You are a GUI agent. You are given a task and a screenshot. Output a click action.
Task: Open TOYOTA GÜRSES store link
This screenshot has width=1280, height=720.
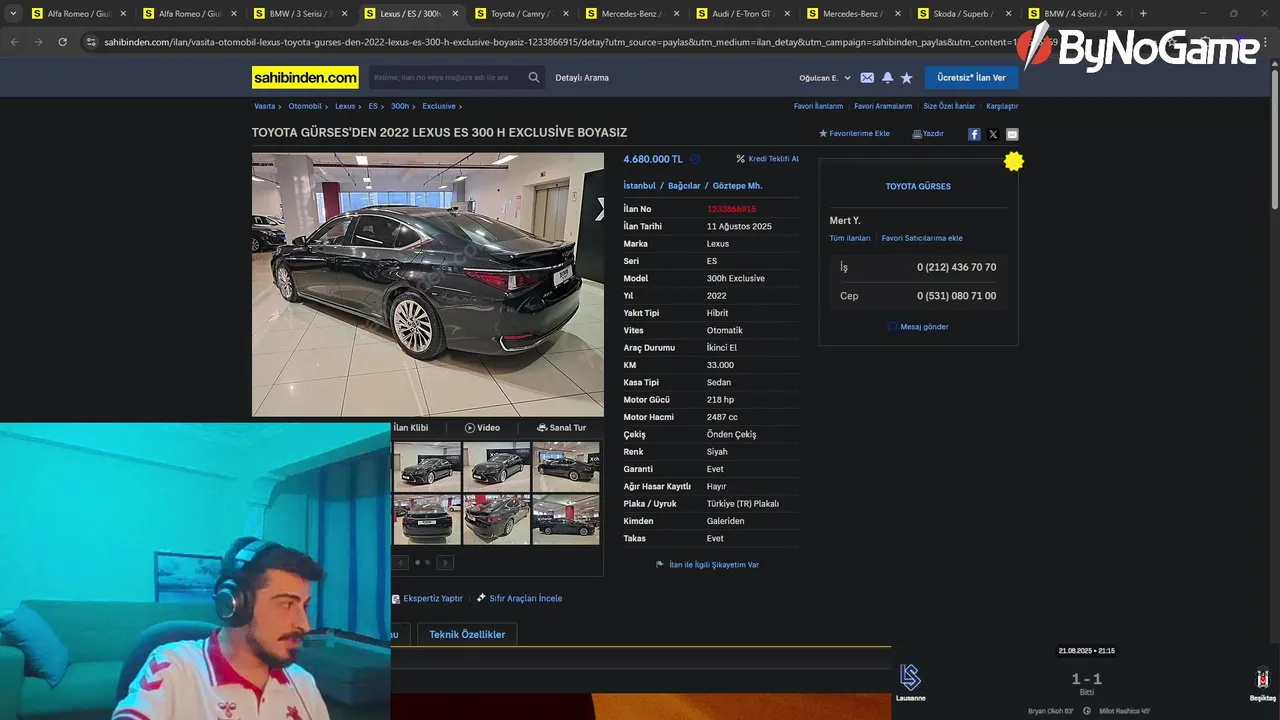click(918, 186)
